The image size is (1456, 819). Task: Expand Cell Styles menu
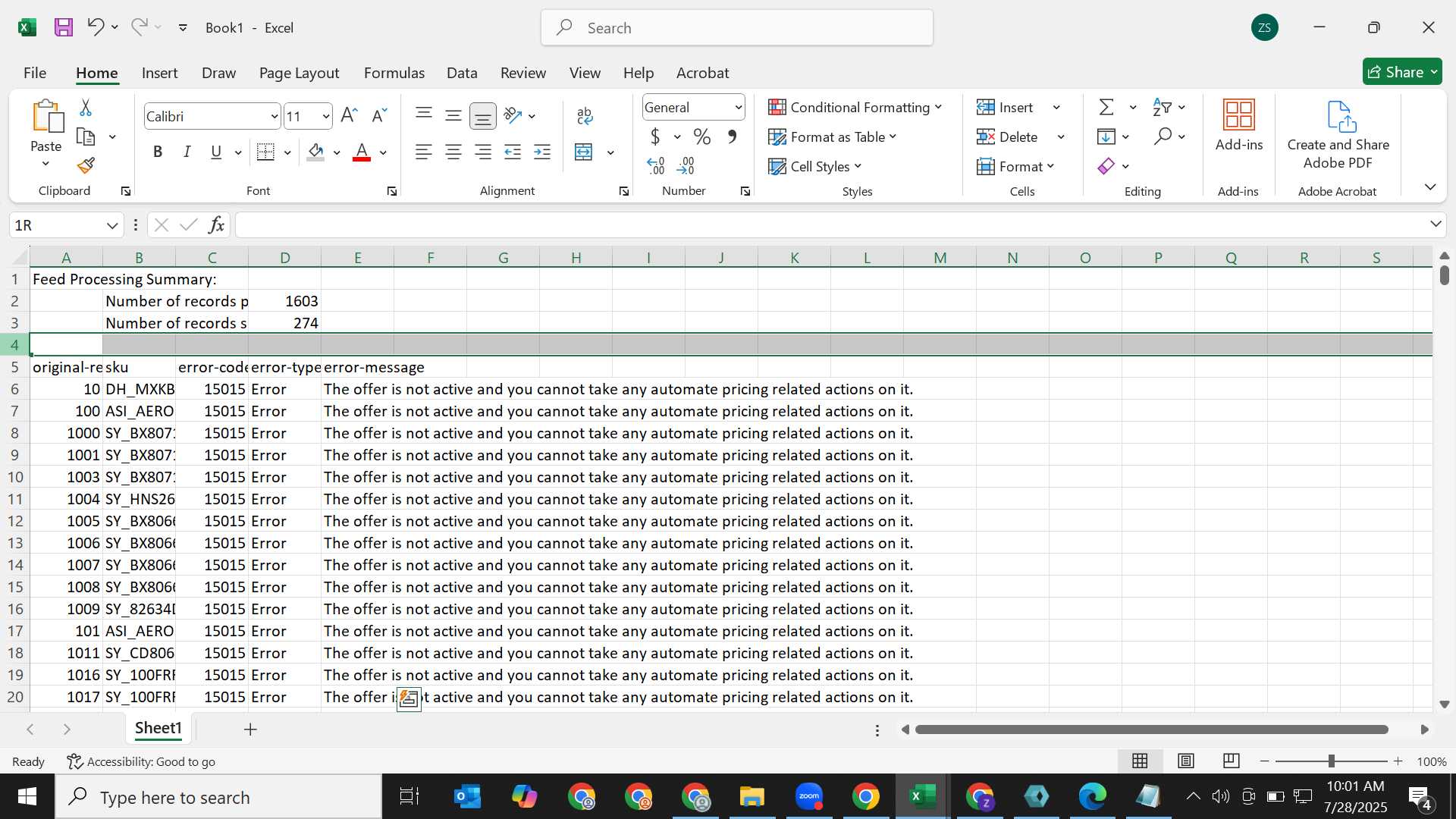pos(814,166)
